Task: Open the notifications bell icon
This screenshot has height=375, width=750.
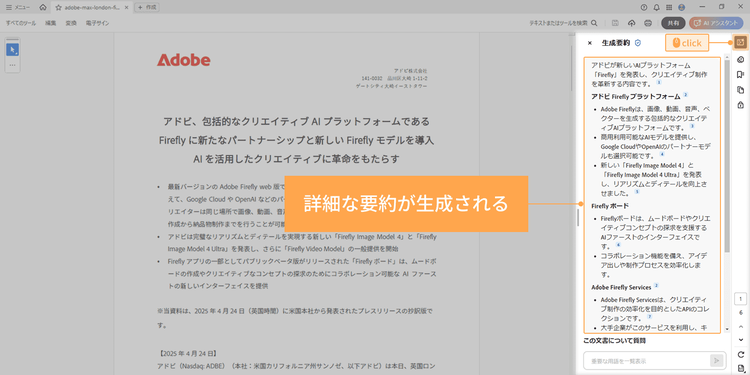Action: coord(656,8)
